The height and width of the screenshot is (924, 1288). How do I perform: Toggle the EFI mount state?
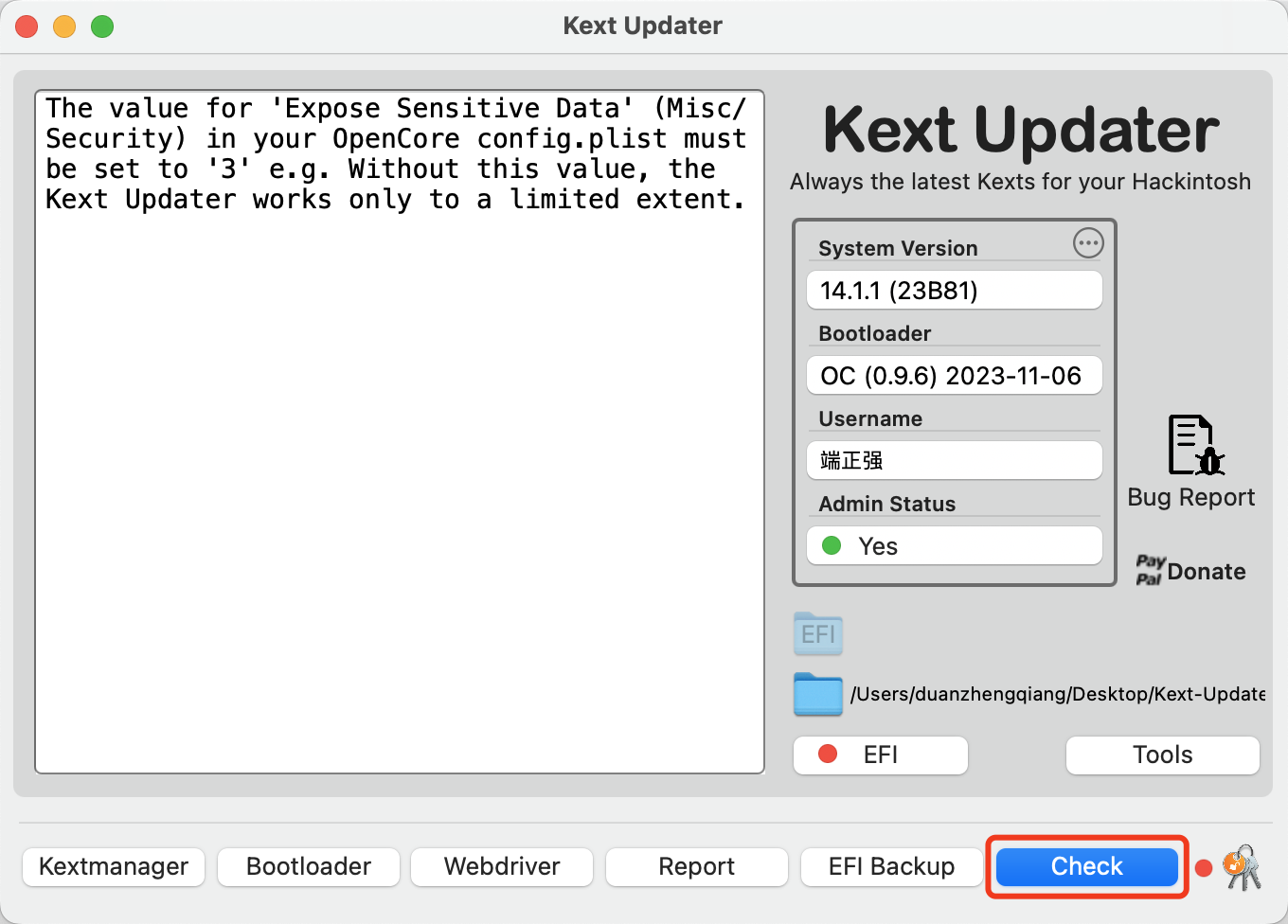pos(880,755)
